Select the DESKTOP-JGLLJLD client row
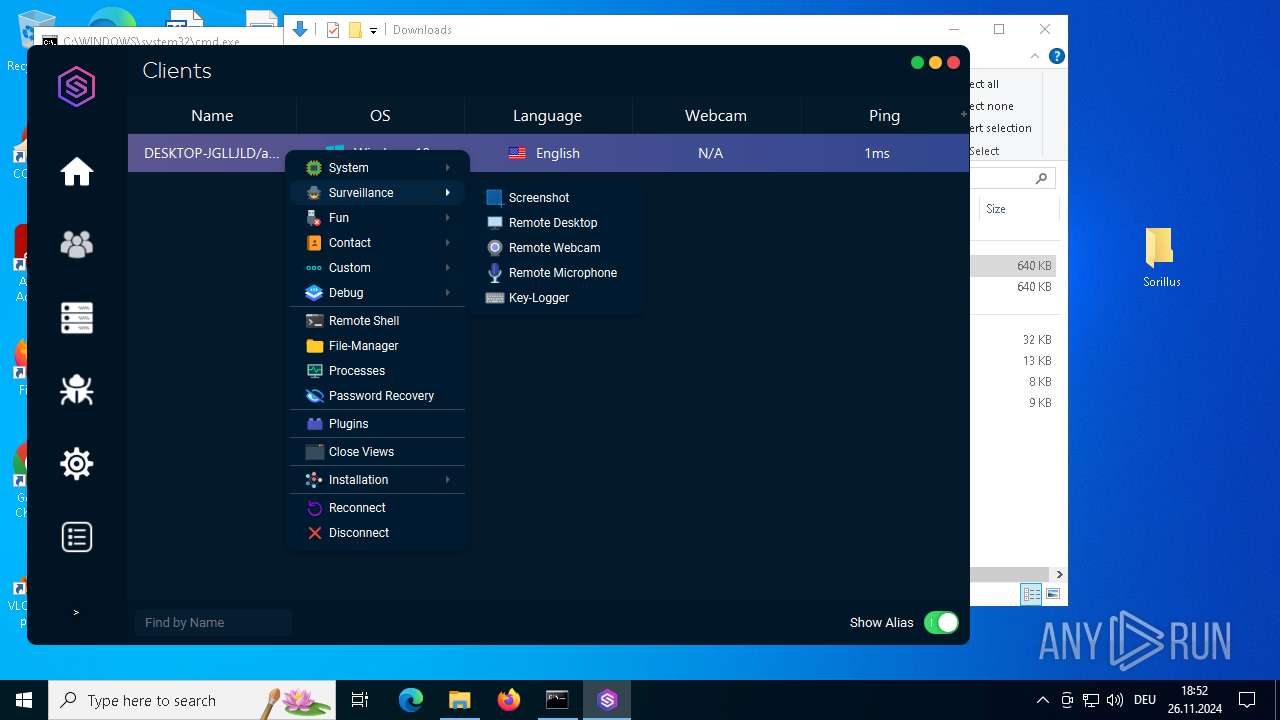The width and height of the screenshot is (1280, 720). [x=548, y=153]
